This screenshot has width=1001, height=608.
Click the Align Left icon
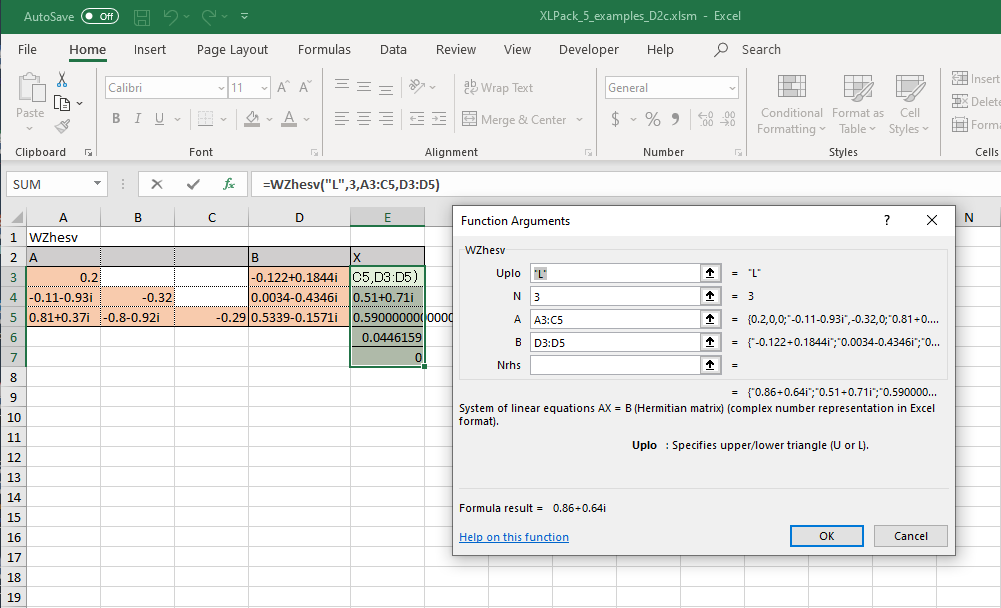[x=342, y=119]
